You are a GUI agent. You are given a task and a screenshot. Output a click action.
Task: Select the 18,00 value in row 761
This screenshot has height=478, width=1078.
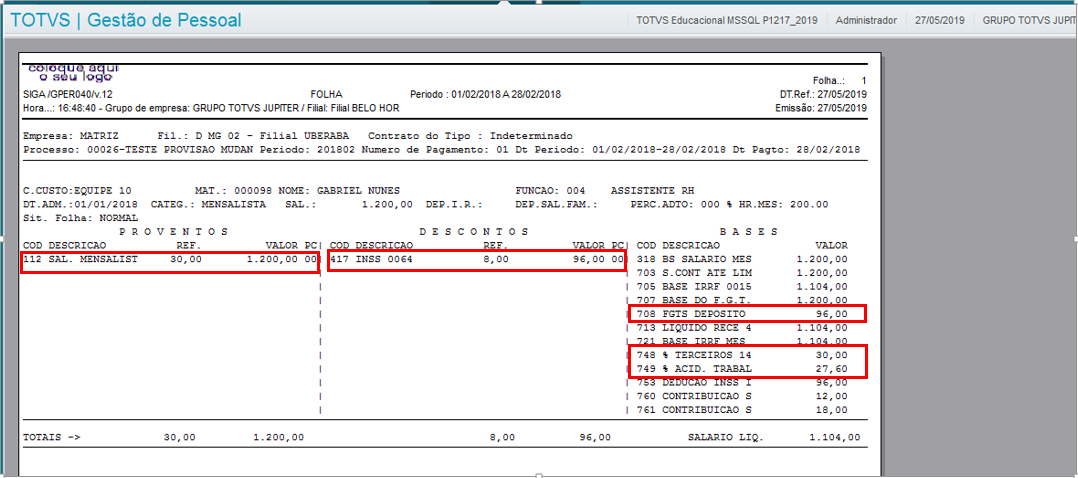[831, 411]
